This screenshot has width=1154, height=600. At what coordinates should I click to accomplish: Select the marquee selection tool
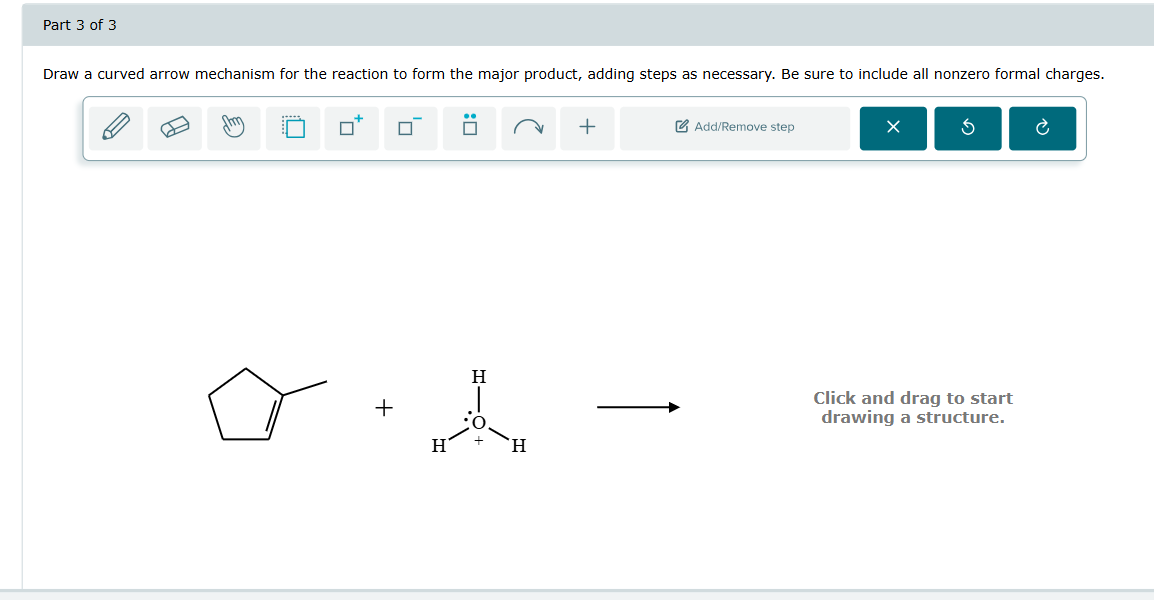(292, 127)
